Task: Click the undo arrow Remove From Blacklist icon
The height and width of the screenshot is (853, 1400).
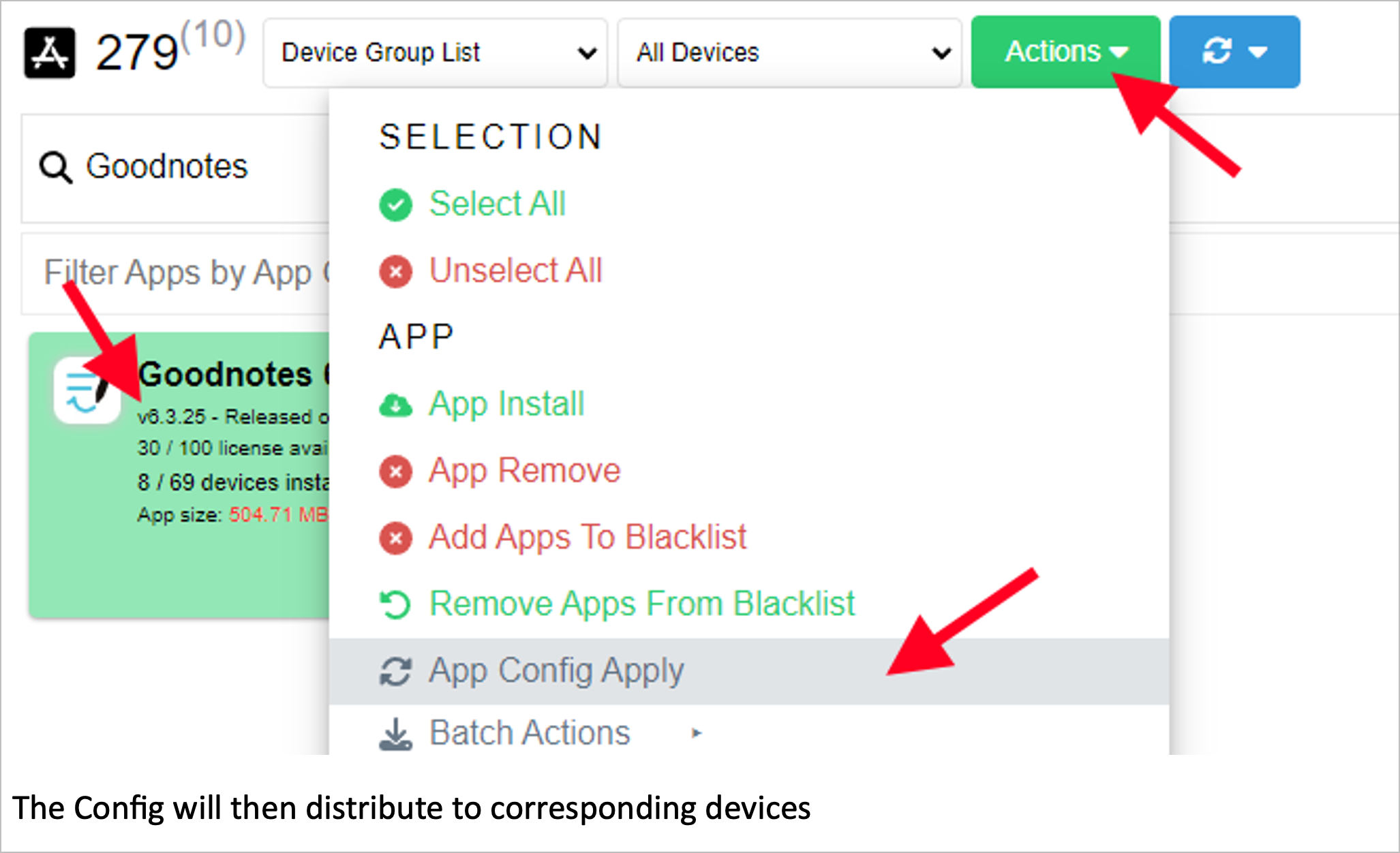Action: pos(396,604)
